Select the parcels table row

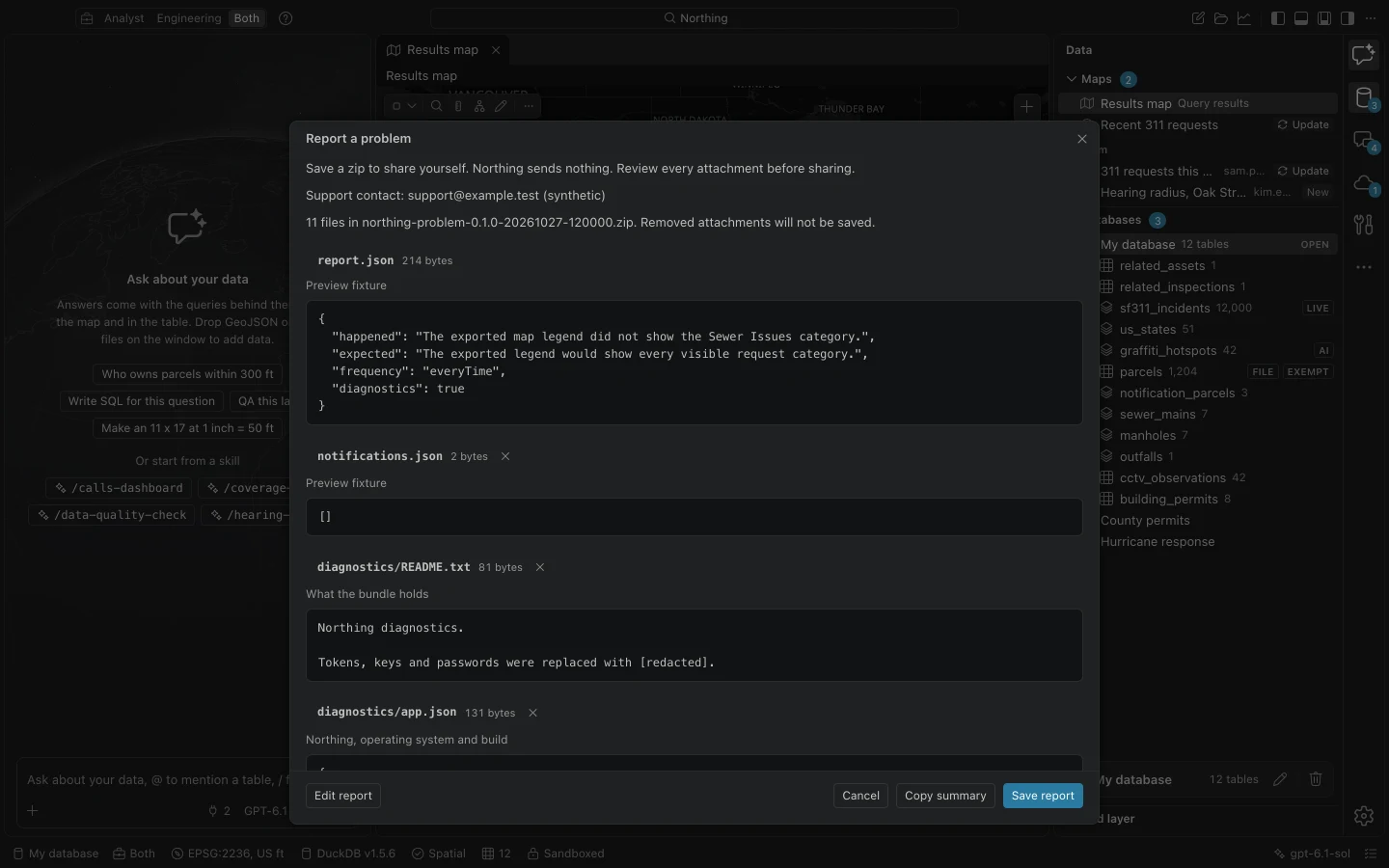(x=1217, y=372)
